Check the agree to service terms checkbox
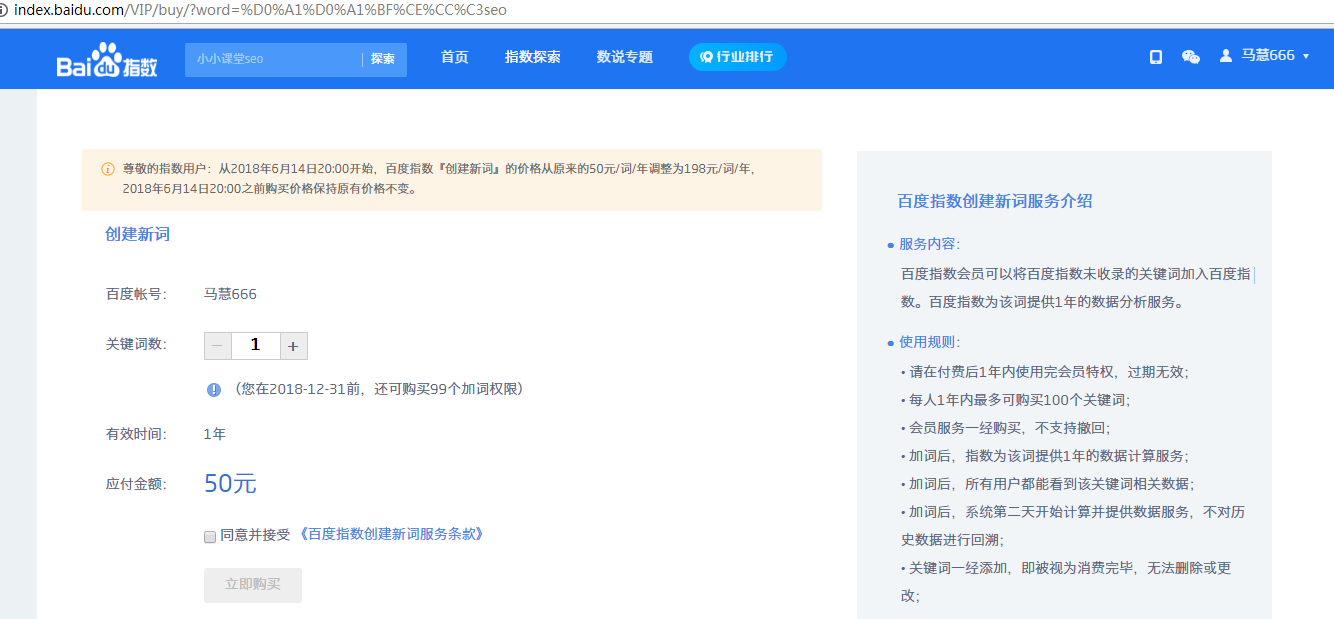The height and width of the screenshot is (619, 1334). click(210, 537)
